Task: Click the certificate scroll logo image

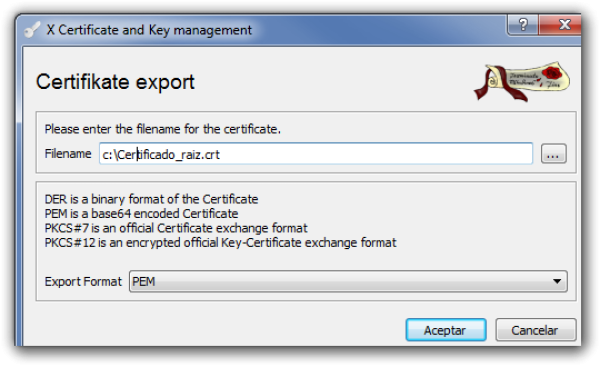Action: 522,82
